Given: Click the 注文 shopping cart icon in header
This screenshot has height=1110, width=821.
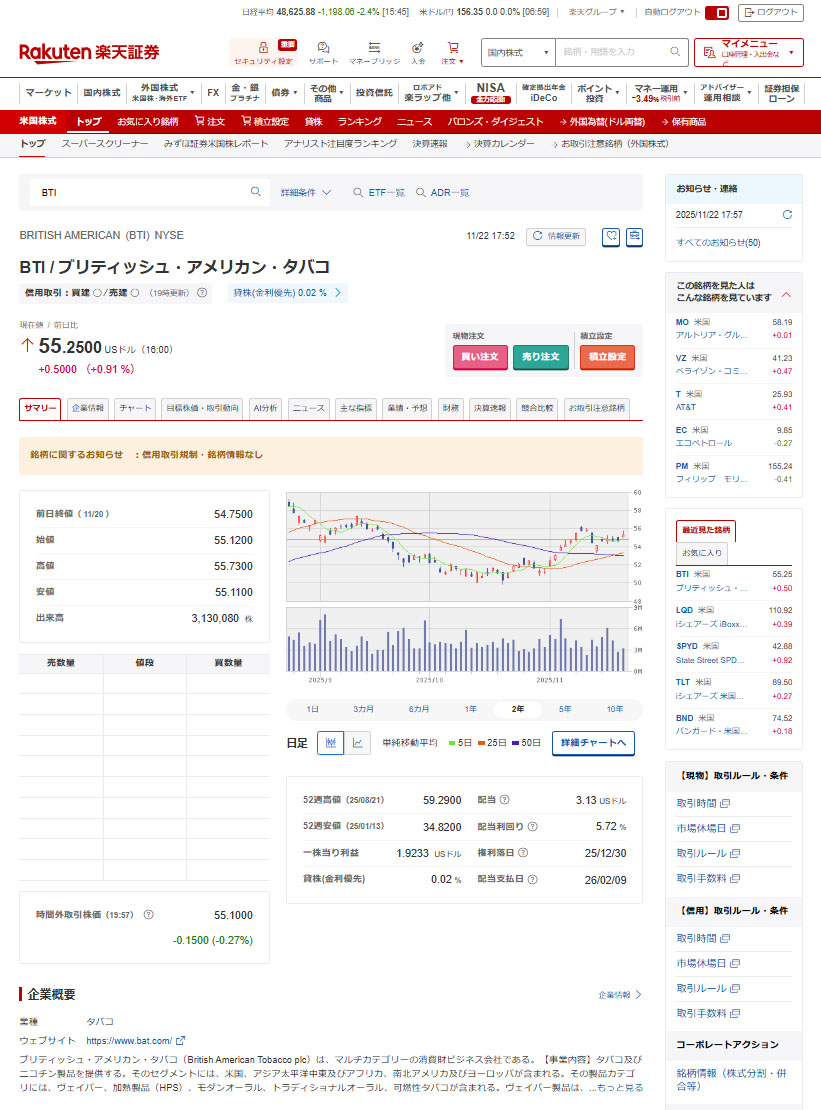Looking at the screenshot, I should [x=453, y=47].
